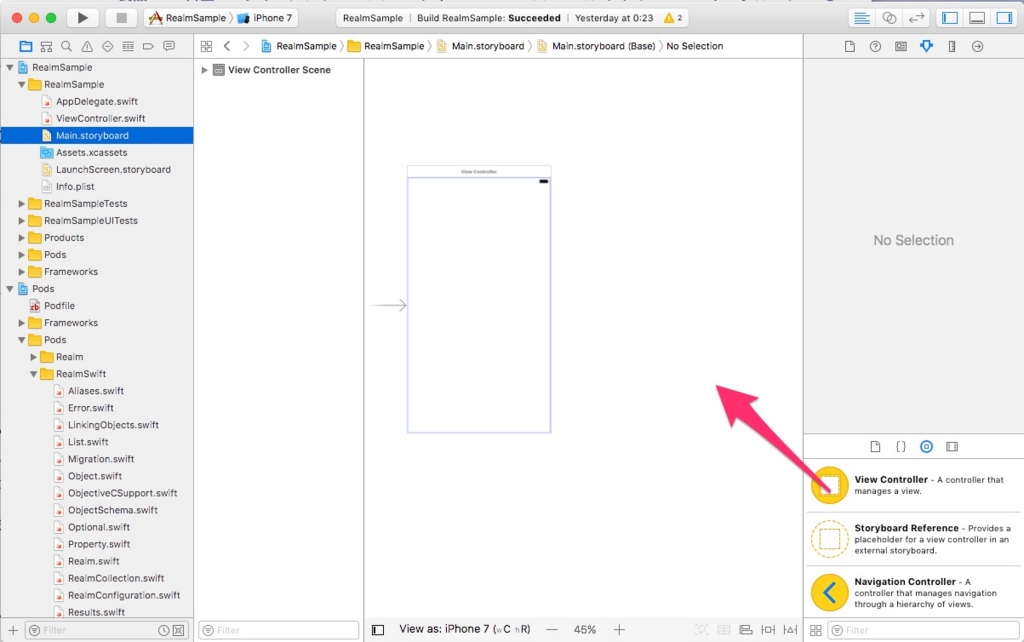Screen dimensions: 1024x642
Task: Choose the iPhone 7 run destination
Action: click(x=264, y=18)
